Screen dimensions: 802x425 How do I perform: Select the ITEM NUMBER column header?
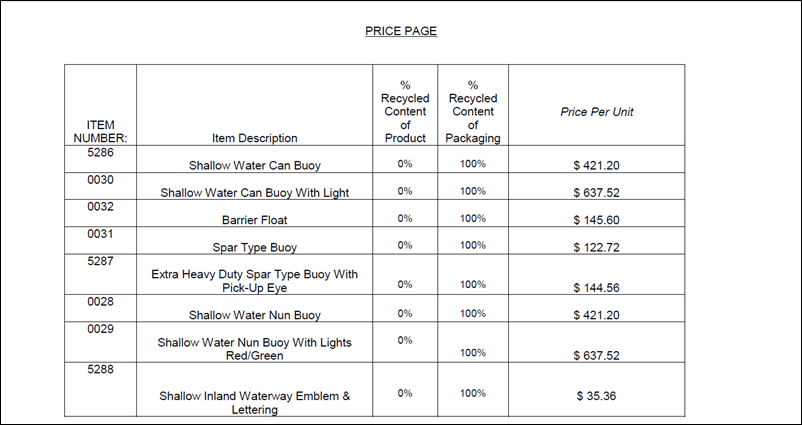pyautogui.click(x=100, y=131)
